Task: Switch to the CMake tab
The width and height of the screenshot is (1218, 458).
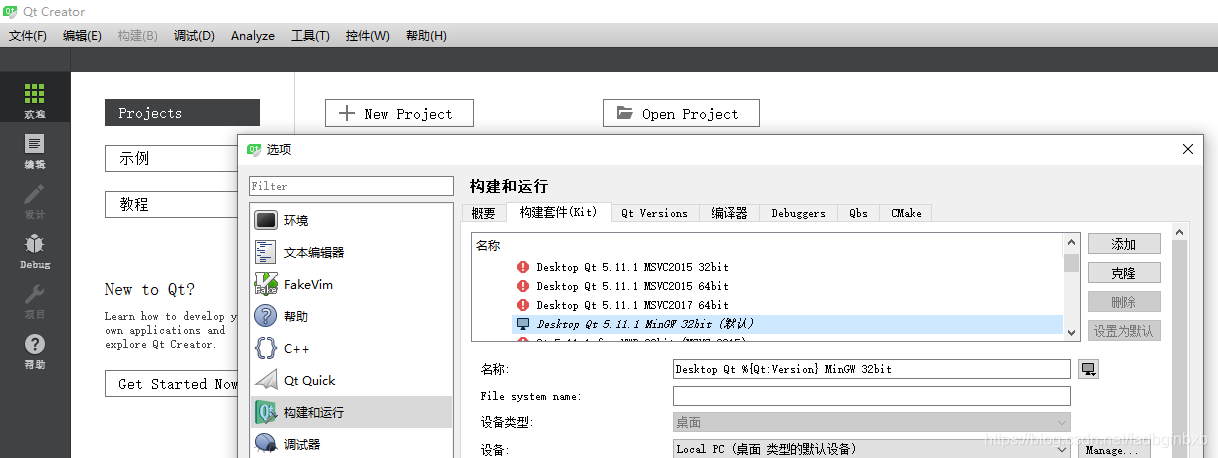Action: (x=906, y=213)
